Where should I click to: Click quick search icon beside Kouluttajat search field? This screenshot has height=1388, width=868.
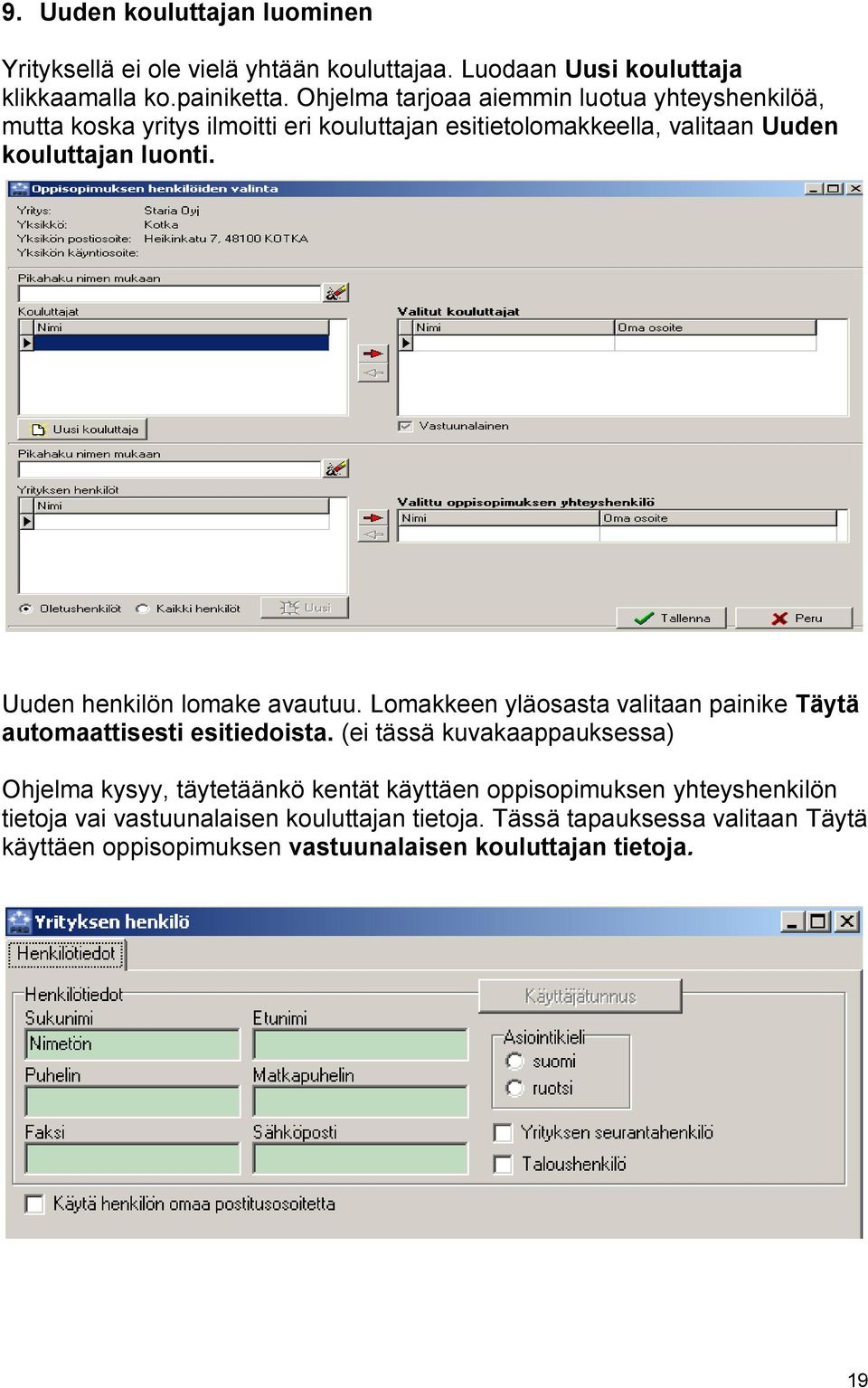point(335,293)
